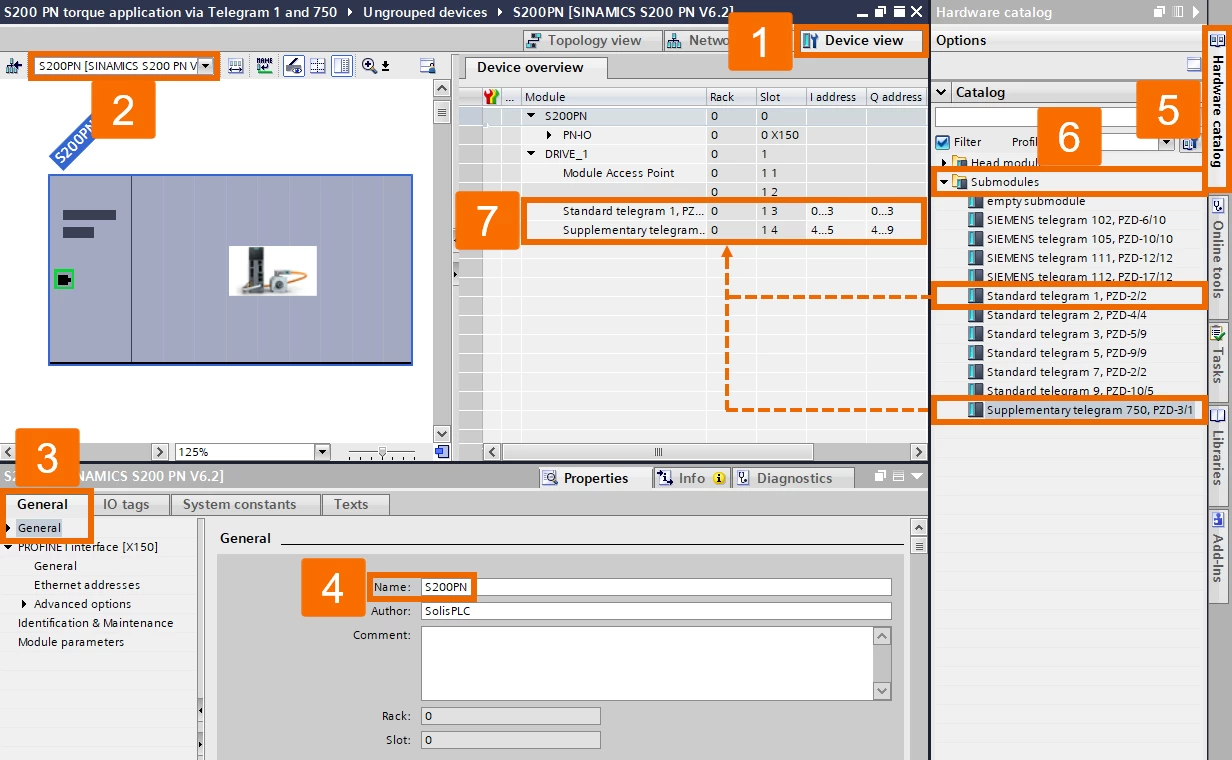Select Identification & Maintenance in property tree
This screenshot has height=760, width=1232.
coord(95,623)
